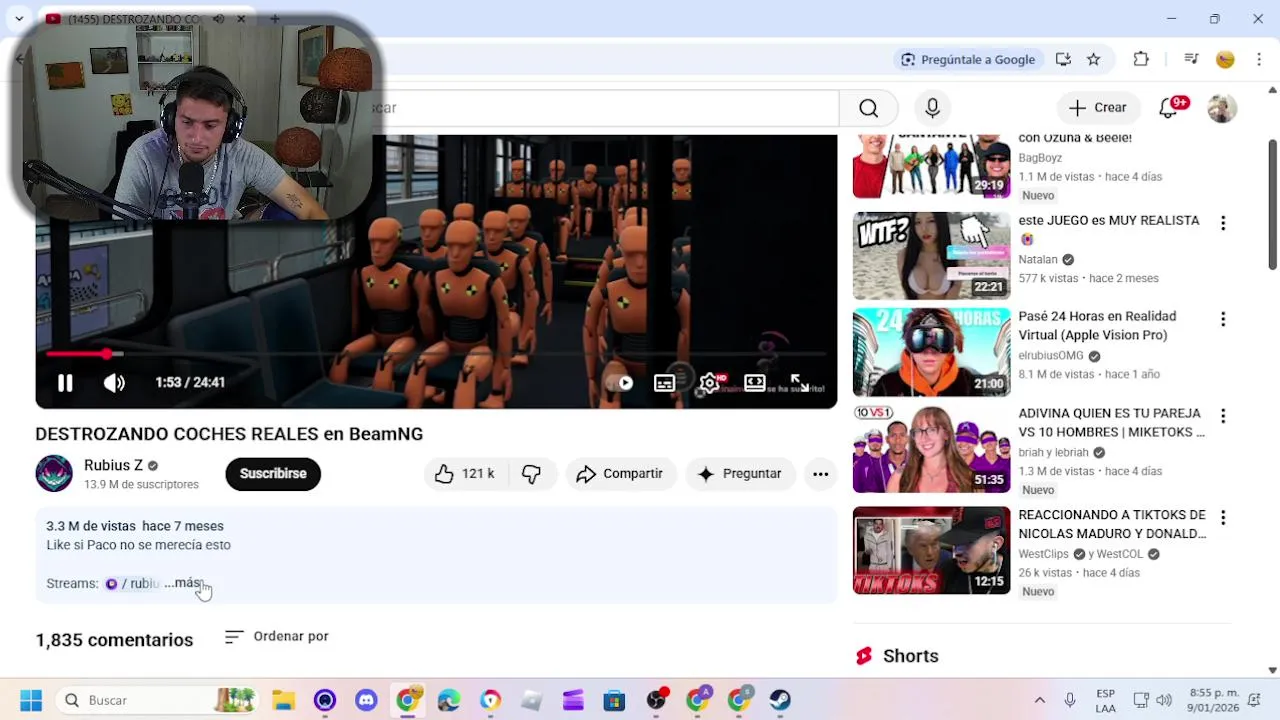Open Rubius Z channel avatar
The height and width of the screenshot is (720, 1280).
pos(54,473)
